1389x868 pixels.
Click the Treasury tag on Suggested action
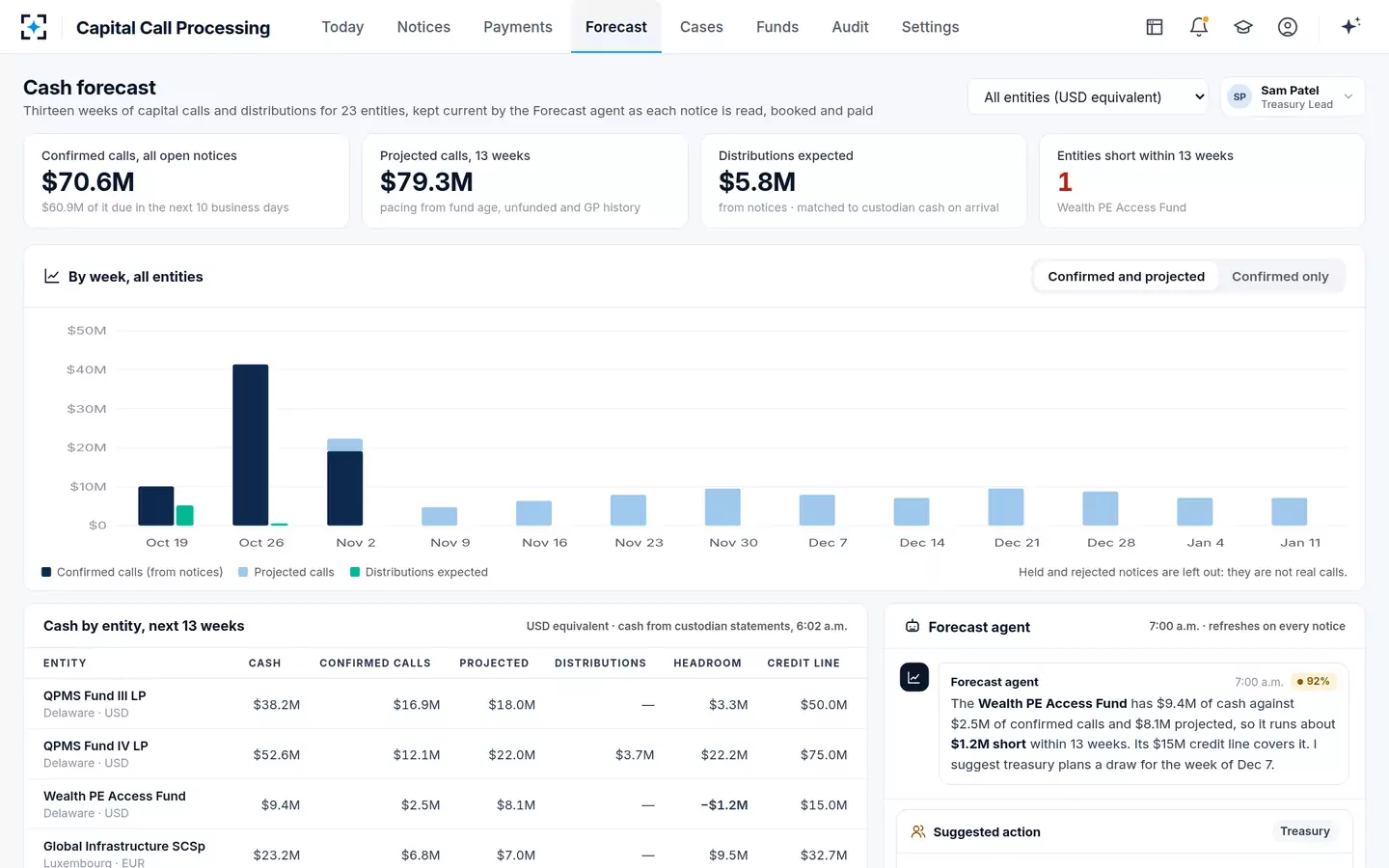(1304, 831)
